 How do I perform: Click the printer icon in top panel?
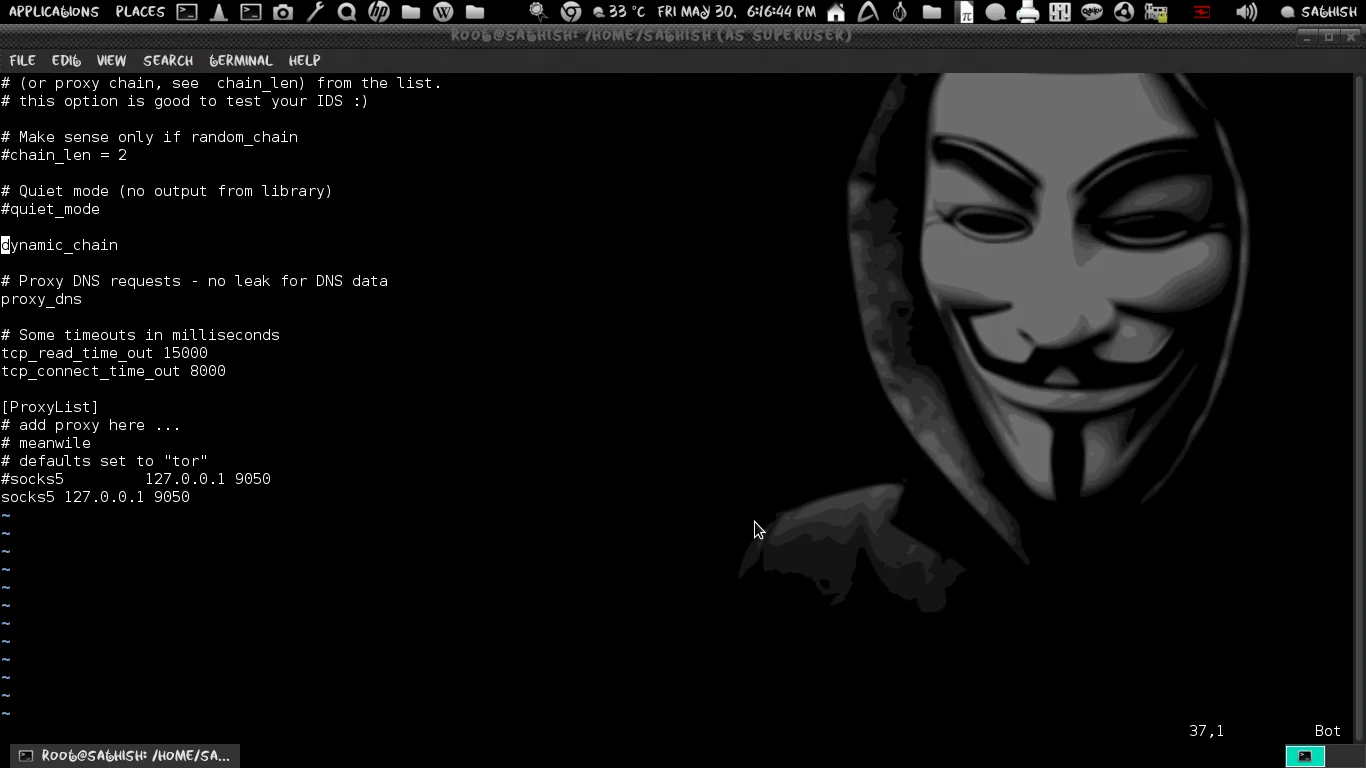(1028, 12)
